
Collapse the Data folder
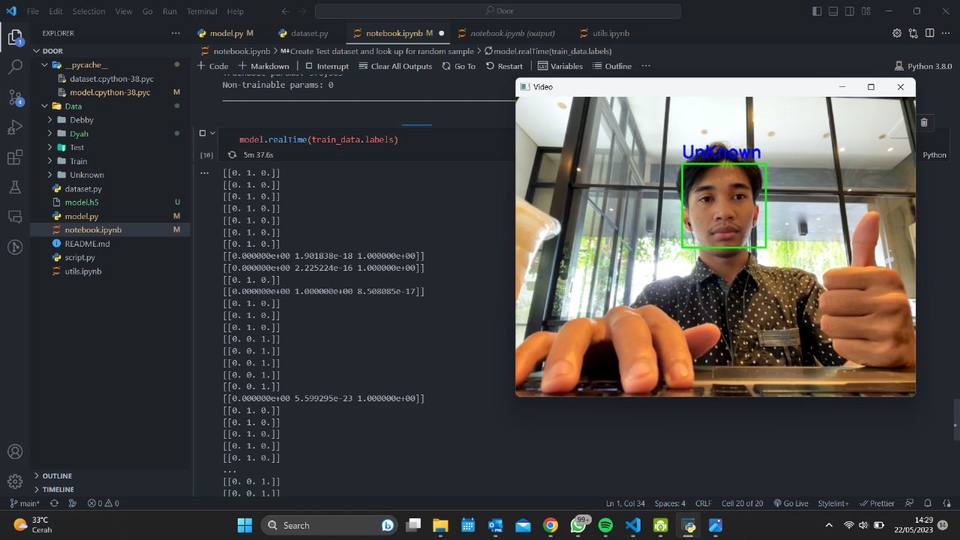(x=45, y=106)
